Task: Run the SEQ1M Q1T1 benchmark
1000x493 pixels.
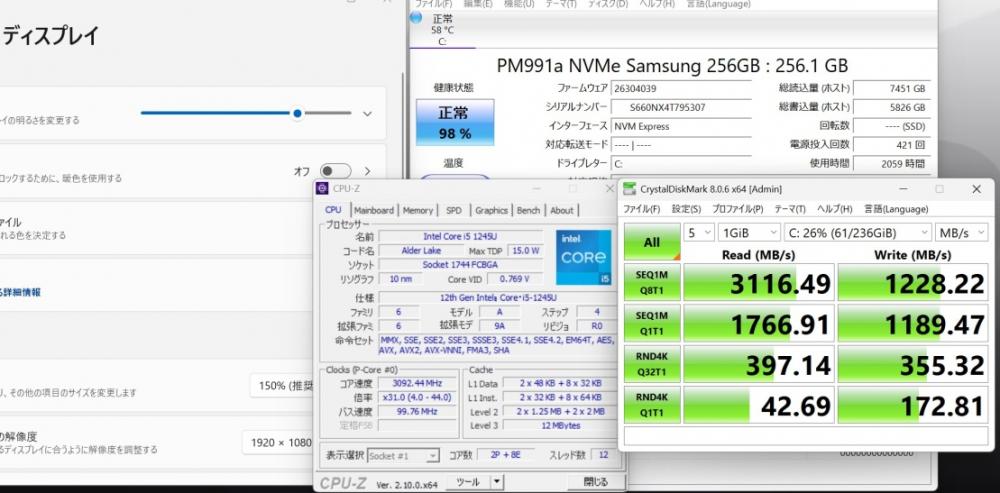Action: [652, 323]
